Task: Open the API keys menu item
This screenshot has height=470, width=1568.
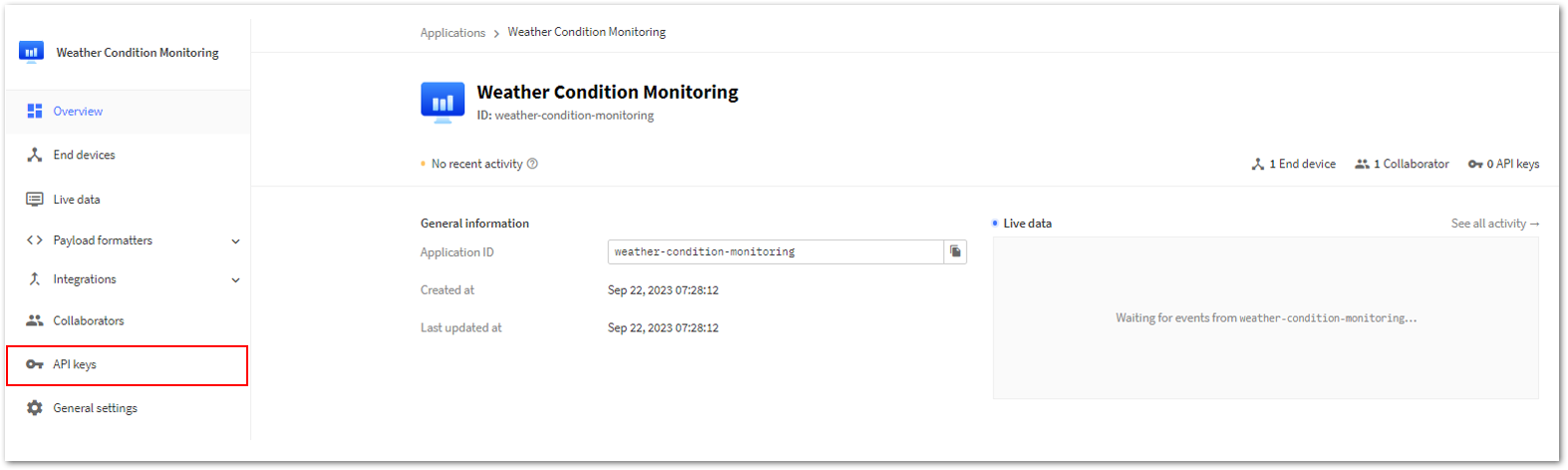Action: [128, 365]
